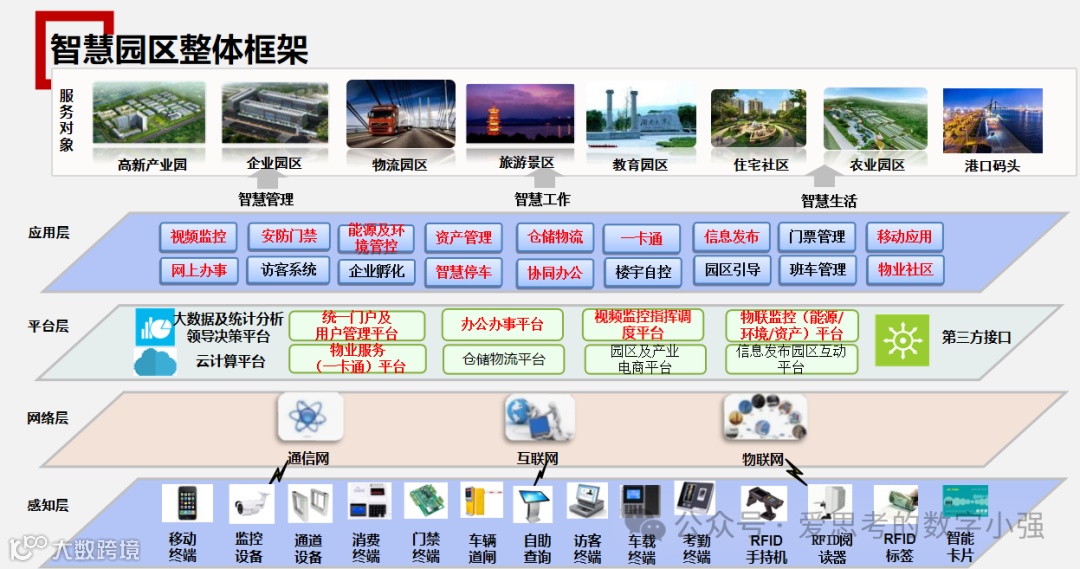
Task: Click the 信息发布 application box
Action: (731, 237)
